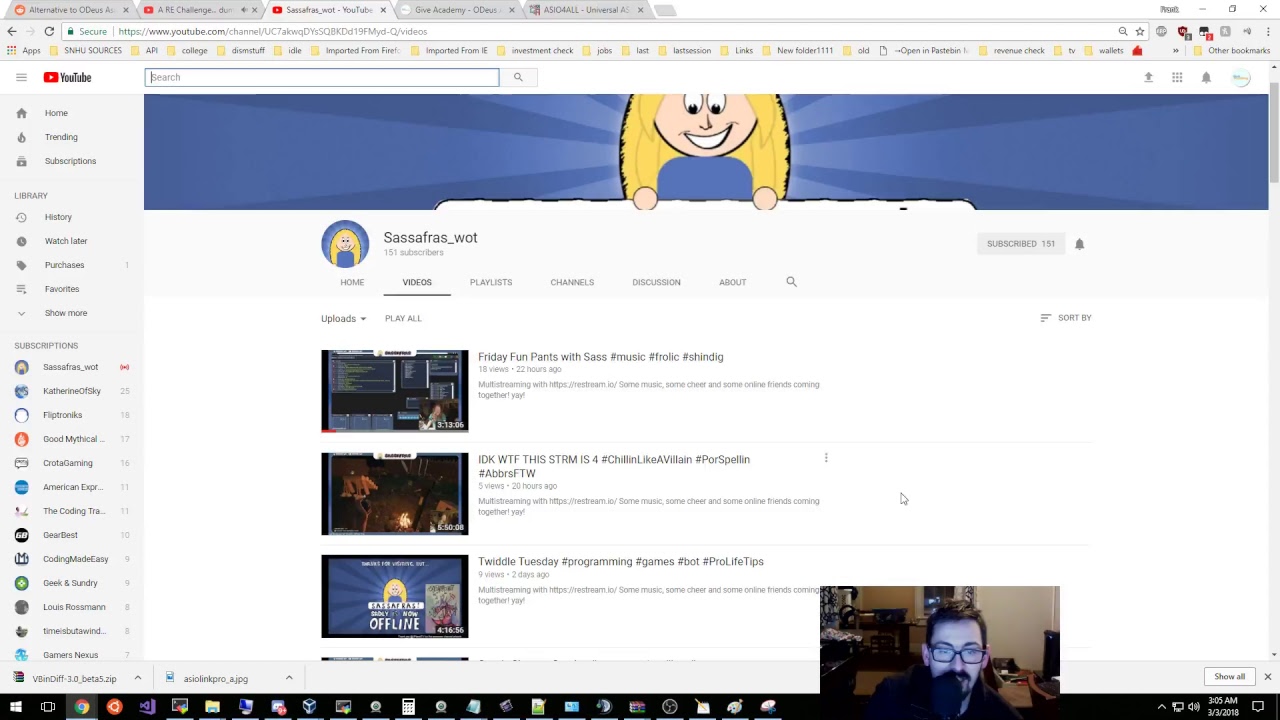Click the YouTube search input field
The width and height of the screenshot is (1280, 720).
point(322,77)
